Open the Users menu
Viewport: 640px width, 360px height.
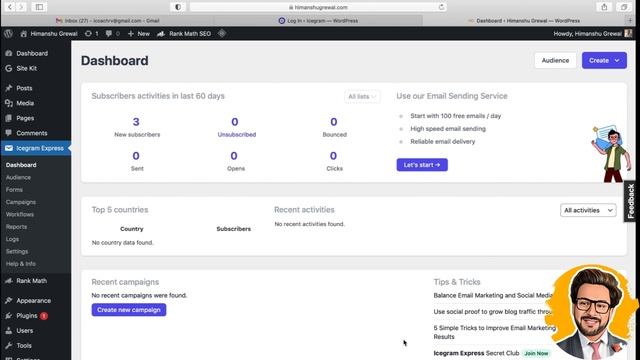coord(24,331)
